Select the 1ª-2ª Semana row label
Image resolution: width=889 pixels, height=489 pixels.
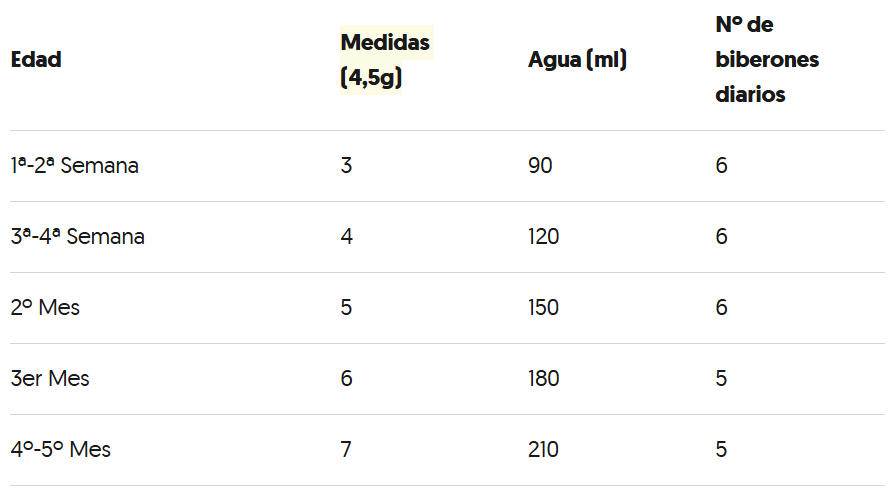pos(75,166)
